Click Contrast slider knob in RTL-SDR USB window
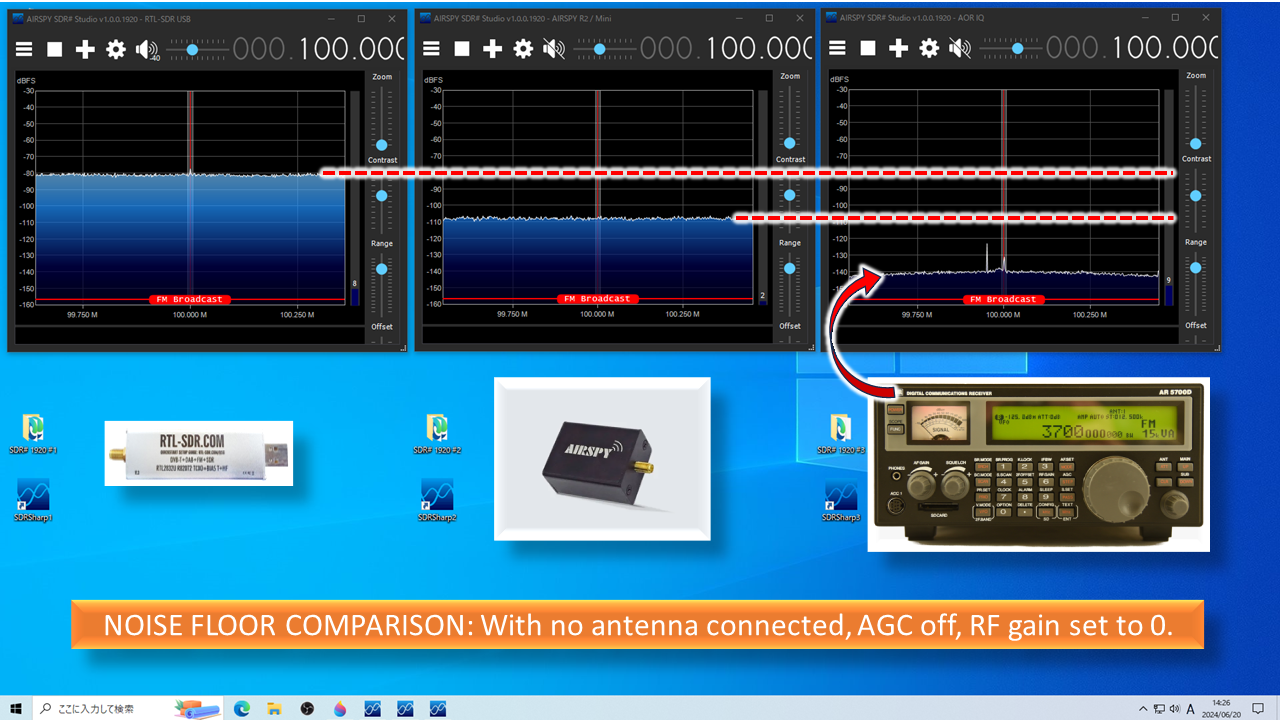Viewport: 1280px width, 720px height. point(382,196)
